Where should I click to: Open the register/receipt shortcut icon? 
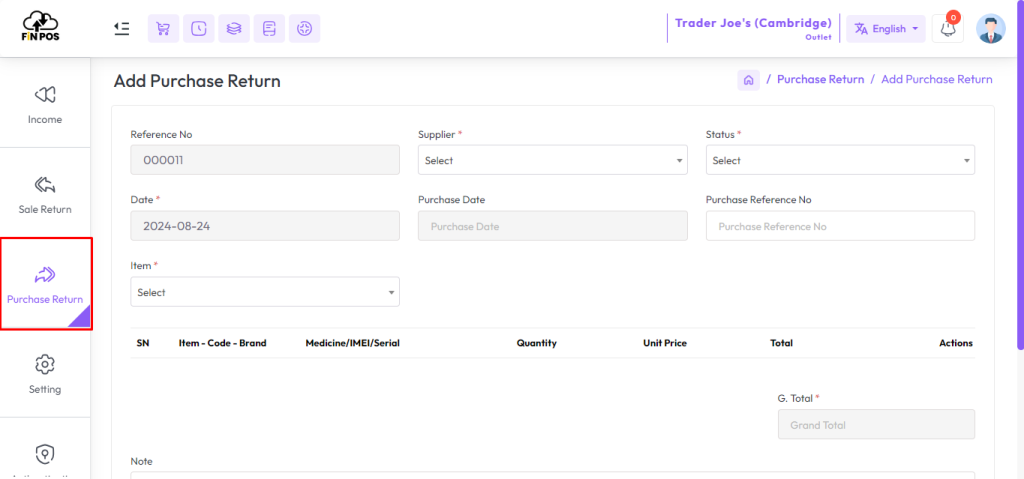point(269,29)
